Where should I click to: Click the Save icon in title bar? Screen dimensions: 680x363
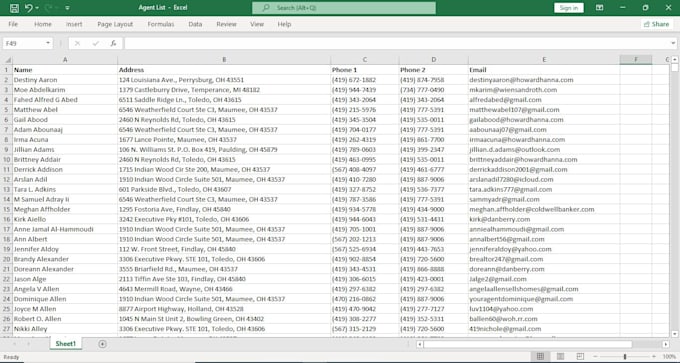click(x=14, y=8)
